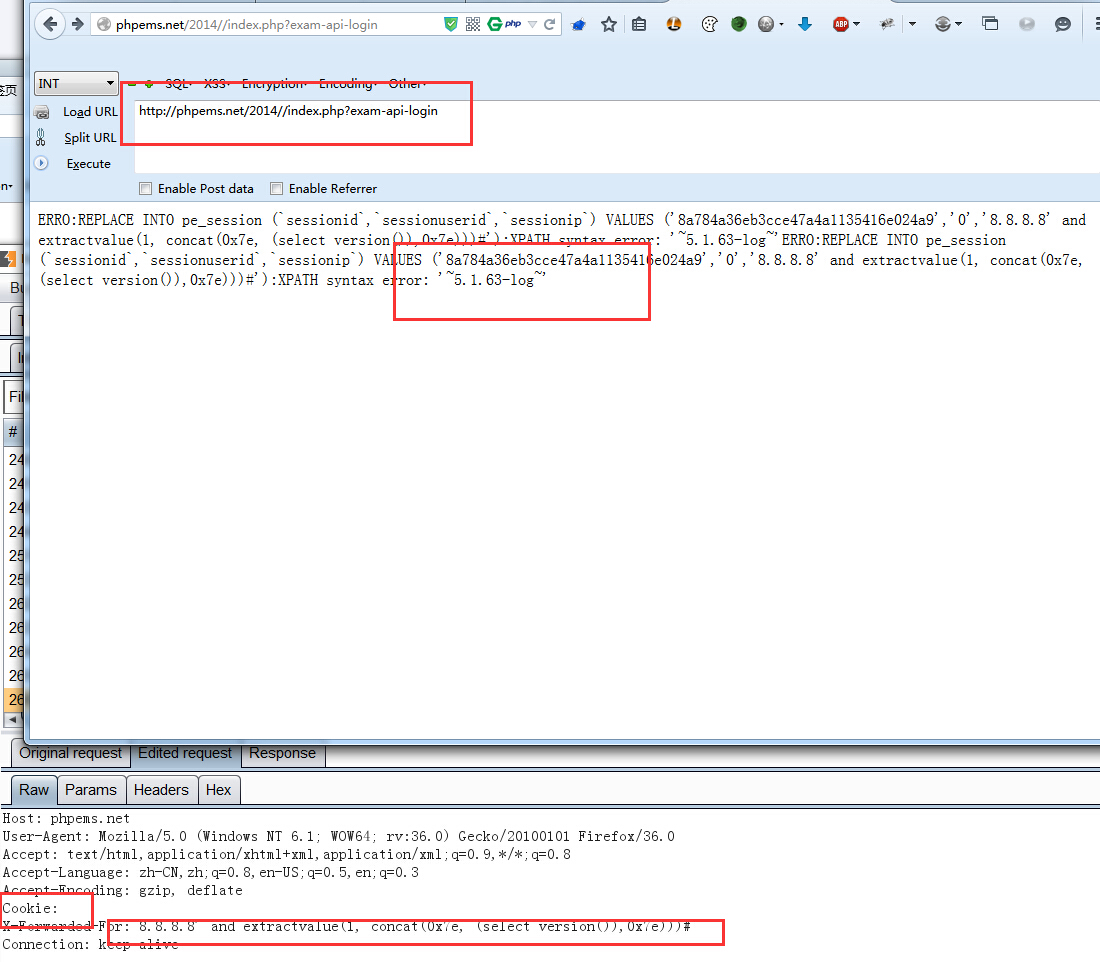Select the Headers view tab
The height and width of the screenshot is (962, 1100).
pos(161,790)
